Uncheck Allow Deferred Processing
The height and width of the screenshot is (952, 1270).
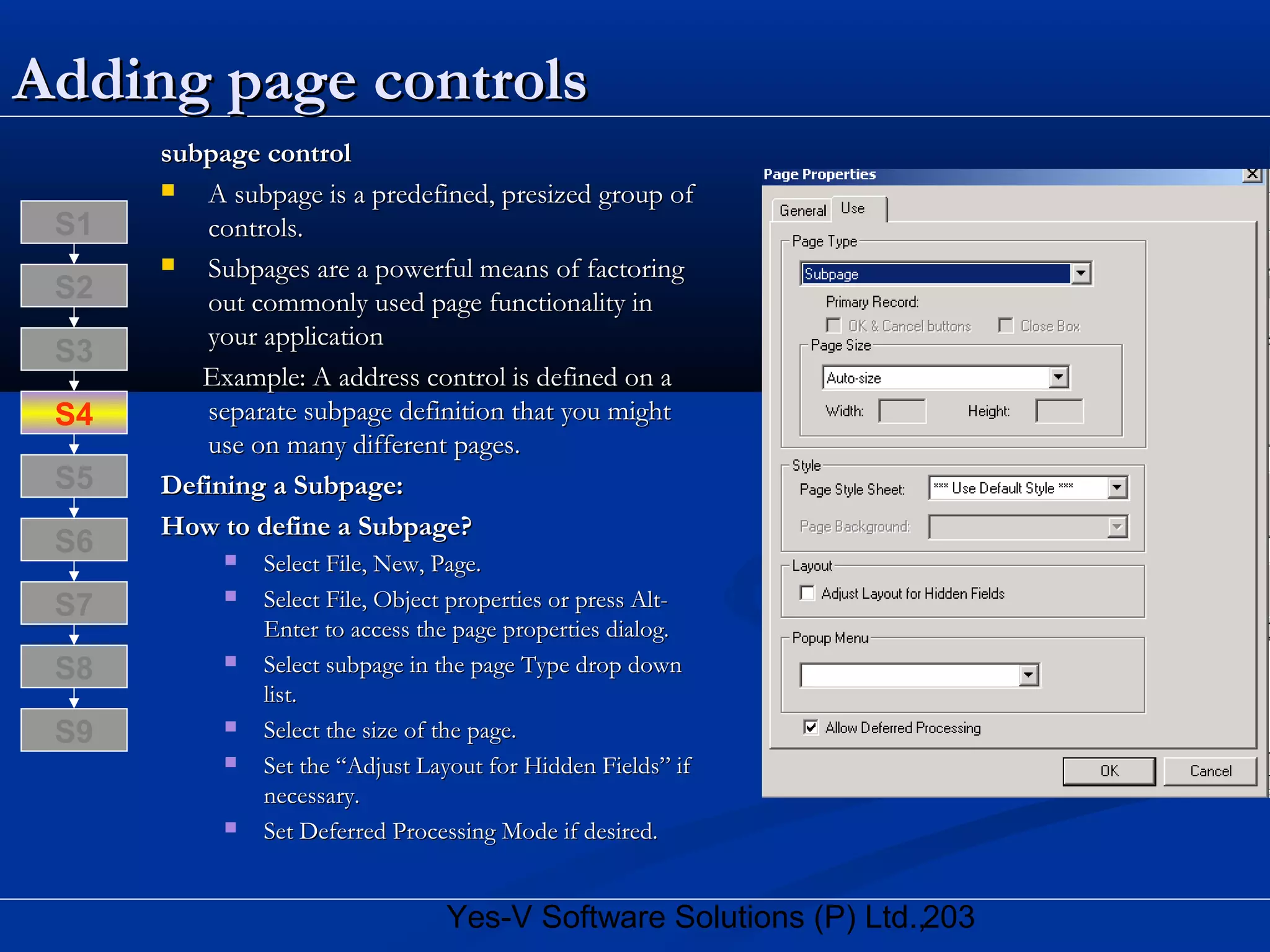pos(810,727)
